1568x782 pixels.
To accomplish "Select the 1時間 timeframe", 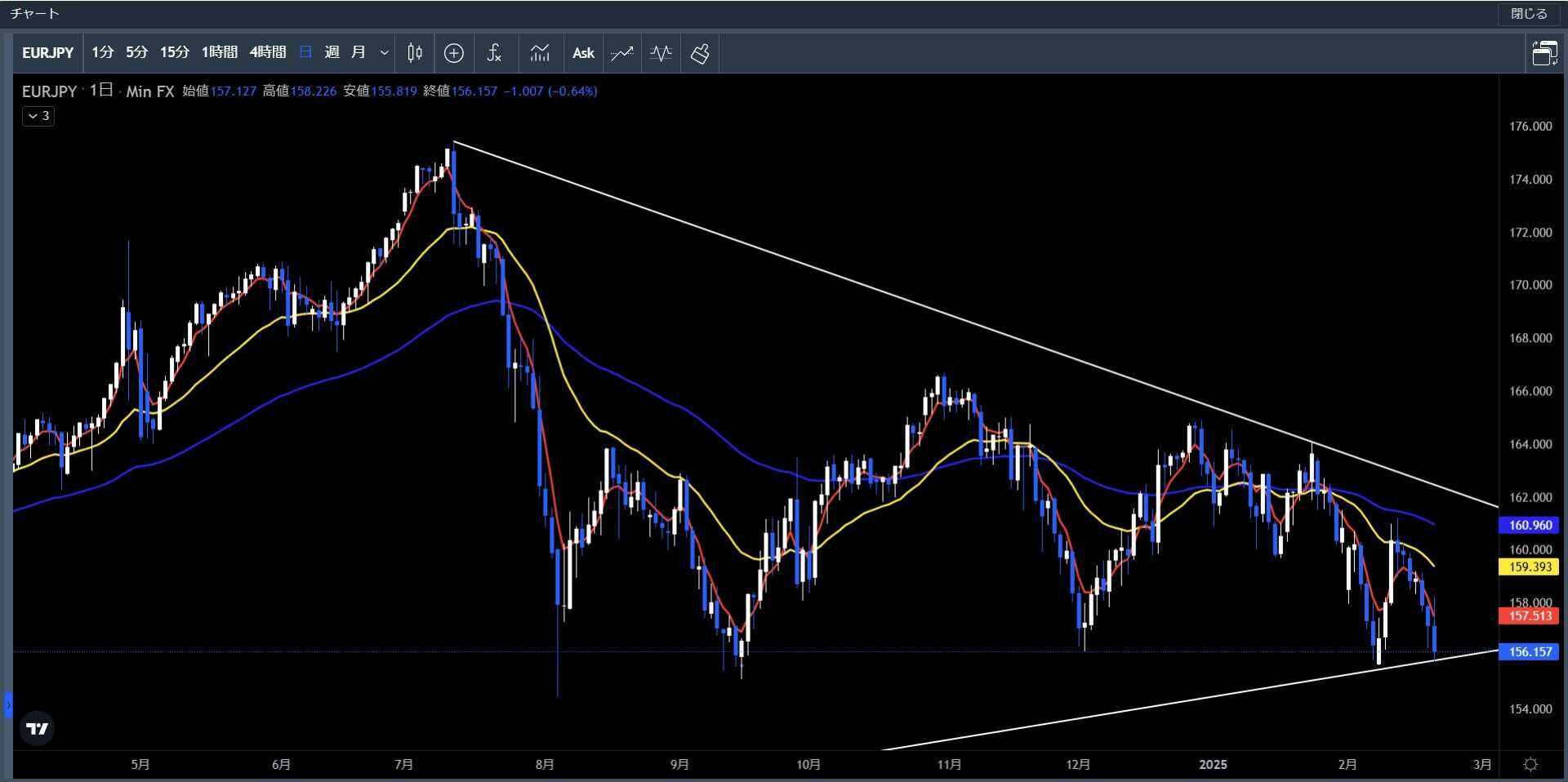I will pyautogui.click(x=219, y=53).
